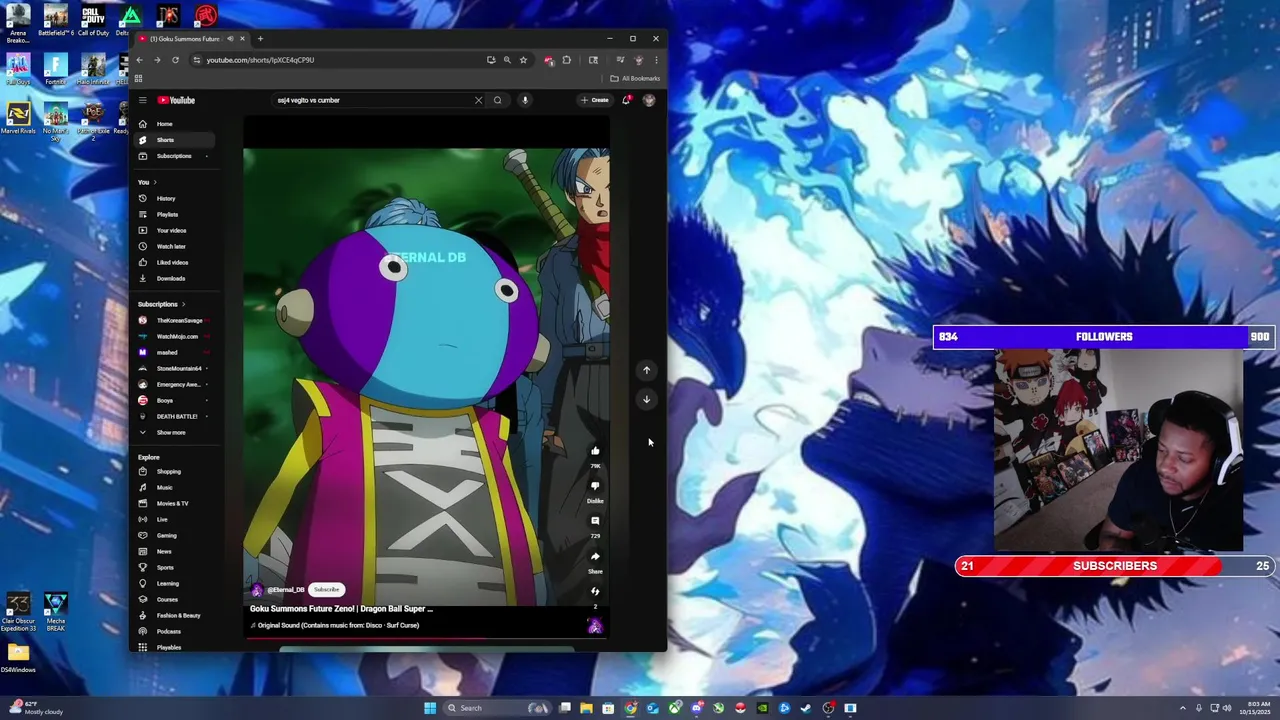Go to YouTube logo home page
1280x720 pixels.
(x=176, y=100)
